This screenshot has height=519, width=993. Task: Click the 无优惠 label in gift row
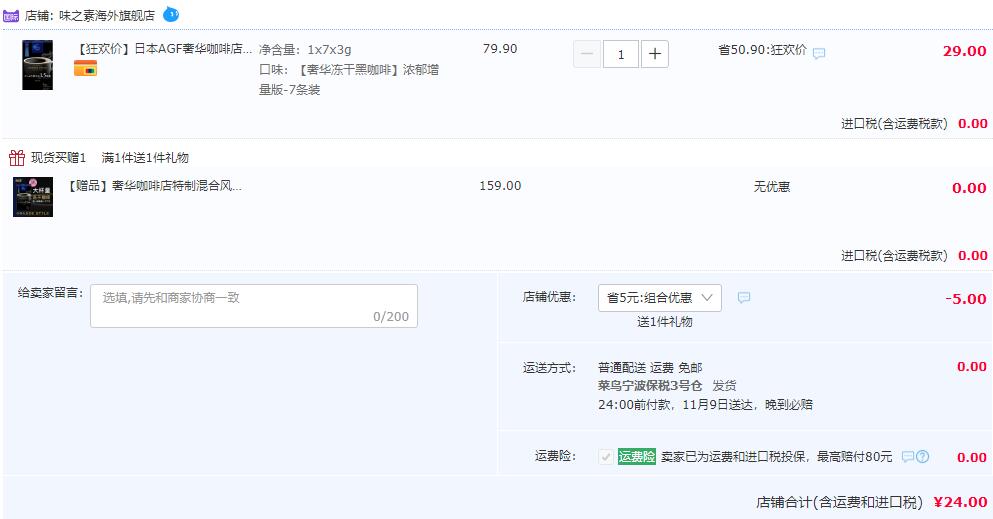[771, 187]
